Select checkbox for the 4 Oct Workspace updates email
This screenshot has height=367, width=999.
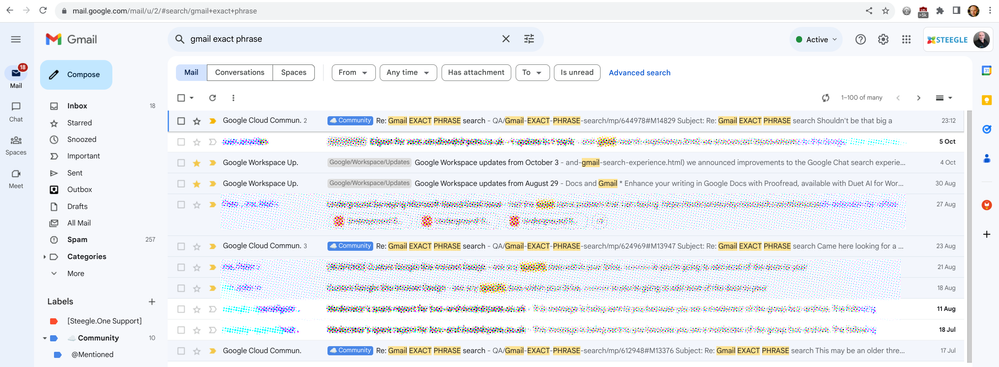[x=181, y=162]
